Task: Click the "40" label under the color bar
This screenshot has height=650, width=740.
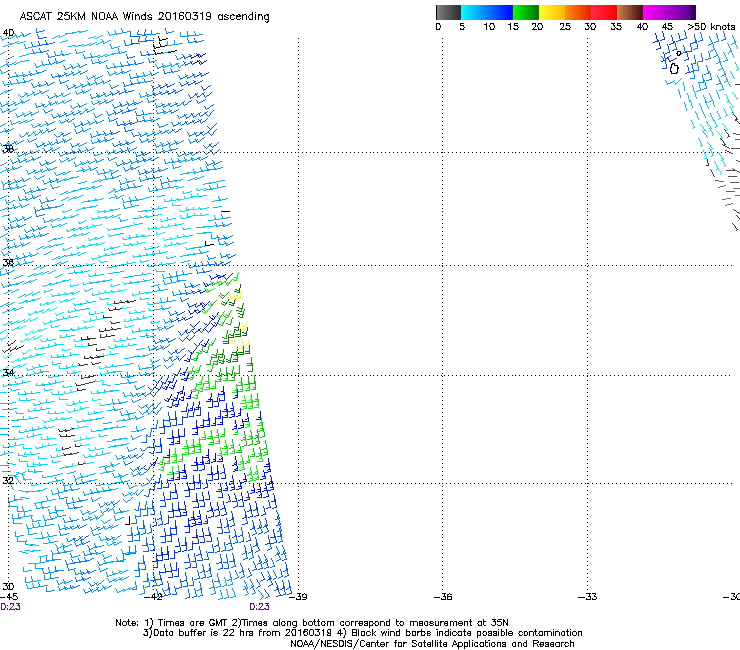Action: [x=642, y=27]
